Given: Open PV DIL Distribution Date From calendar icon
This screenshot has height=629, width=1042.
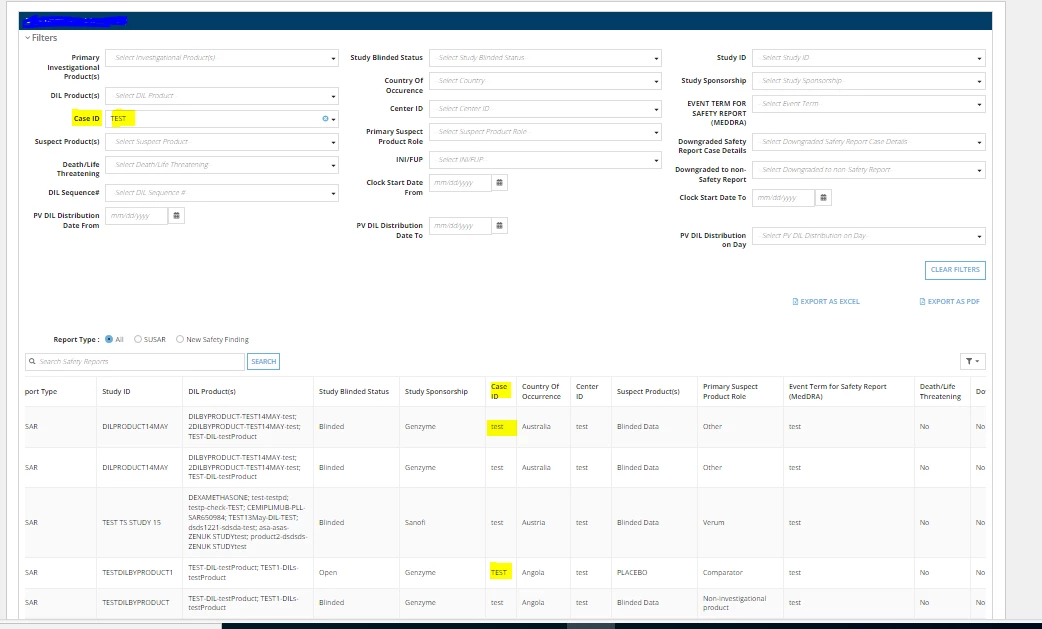Looking at the screenshot, I should (176, 216).
